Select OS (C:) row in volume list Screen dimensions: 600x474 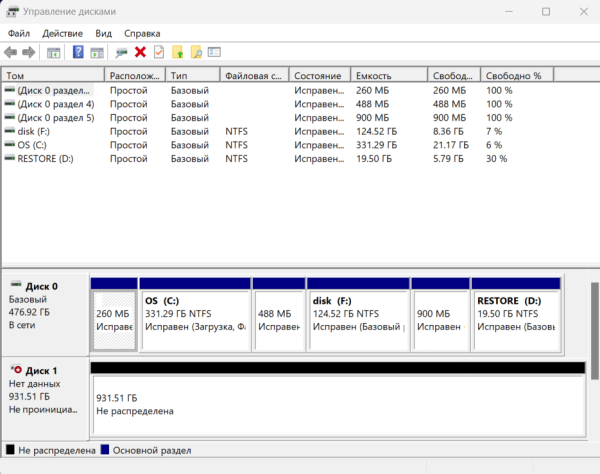click(31, 145)
